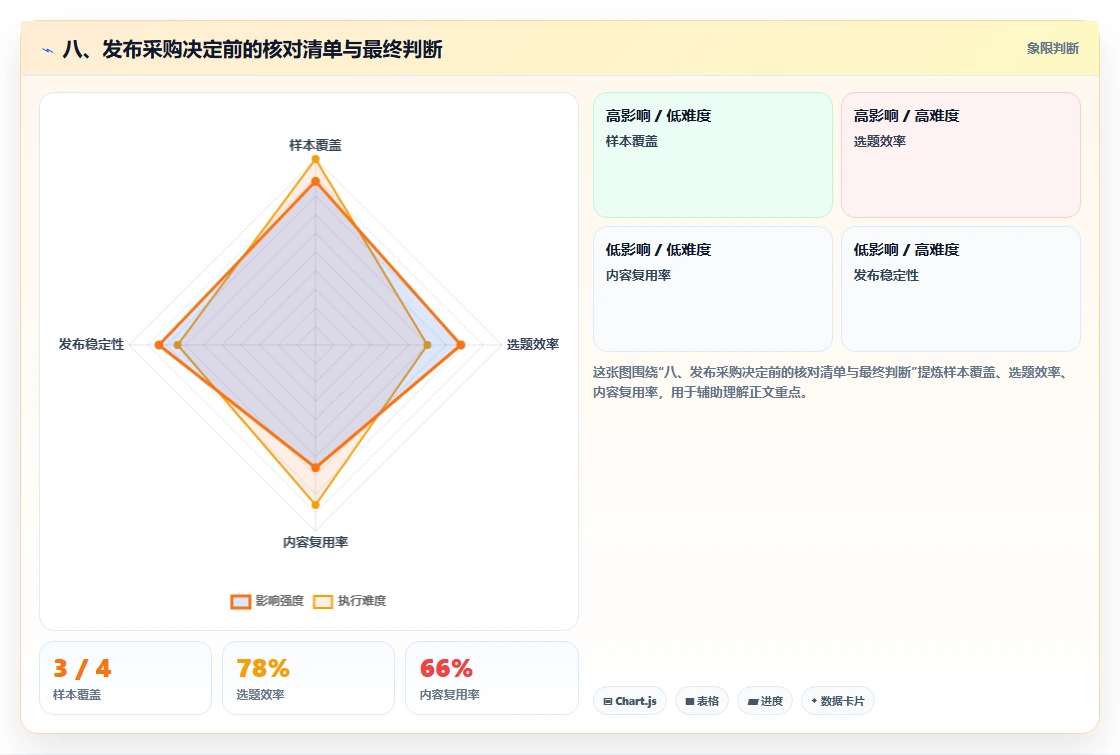The height and width of the screenshot is (755, 1120).
Task: Click the 进度 tag icon
Action: click(x=752, y=701)
